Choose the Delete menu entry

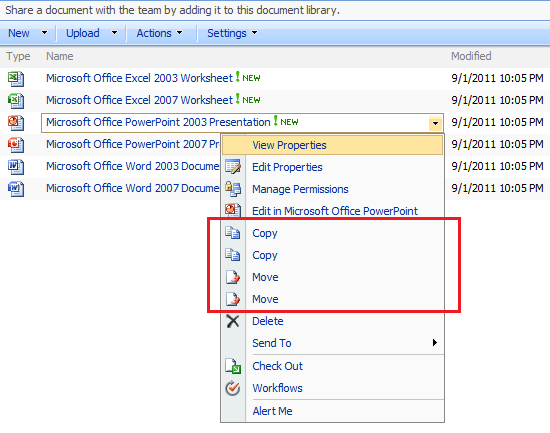pos(333,321)
